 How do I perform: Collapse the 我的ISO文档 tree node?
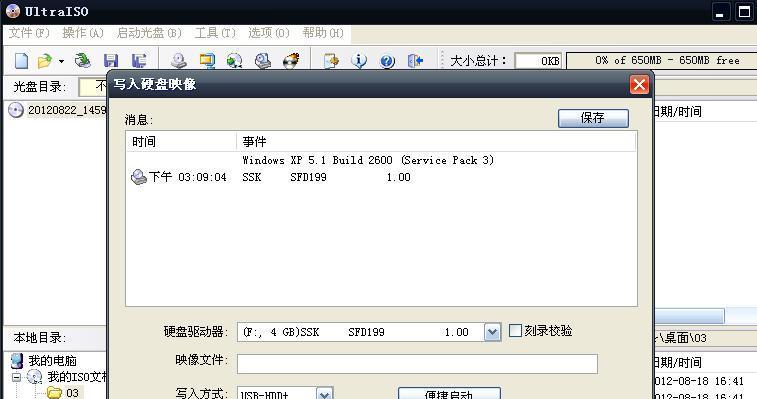click(17, 377)
